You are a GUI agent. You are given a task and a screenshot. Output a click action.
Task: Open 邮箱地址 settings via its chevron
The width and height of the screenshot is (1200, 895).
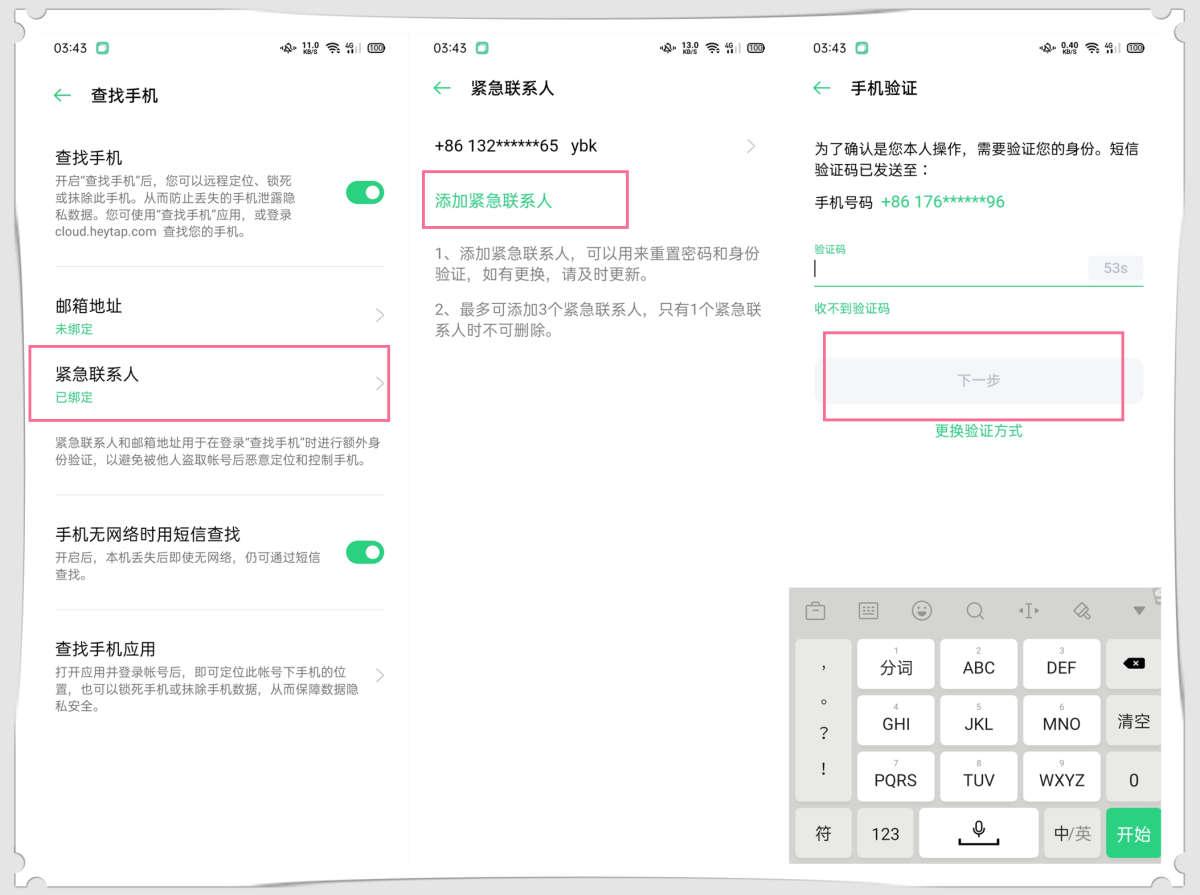(x=377, y=315)
